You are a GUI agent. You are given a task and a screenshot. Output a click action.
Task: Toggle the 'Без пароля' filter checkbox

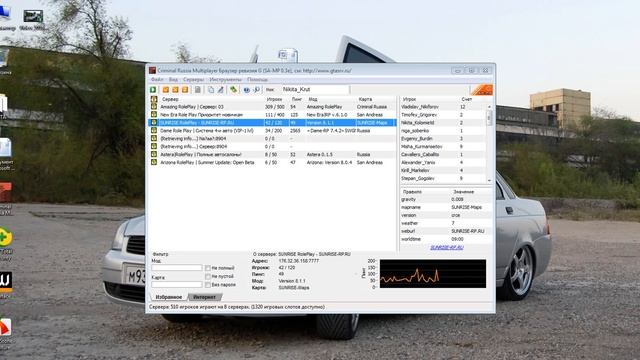[x=208, y=284]
